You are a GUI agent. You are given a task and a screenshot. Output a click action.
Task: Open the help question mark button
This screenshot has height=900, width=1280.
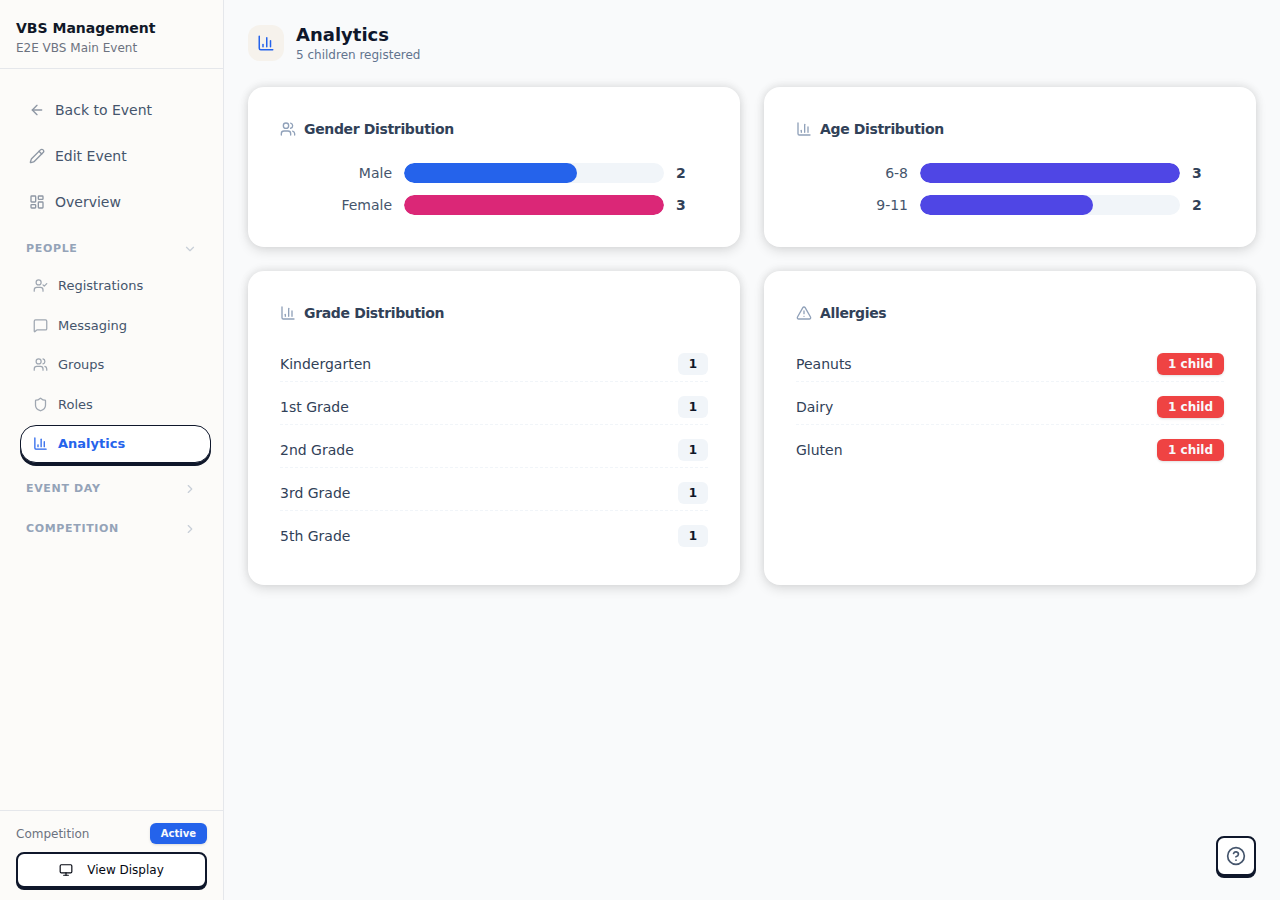tap(1235, 857)
